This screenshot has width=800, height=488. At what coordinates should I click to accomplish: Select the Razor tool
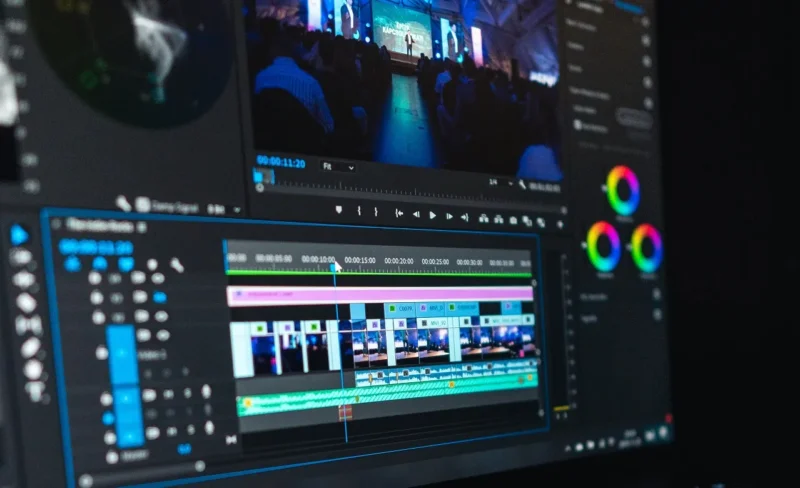pos(26,303)
